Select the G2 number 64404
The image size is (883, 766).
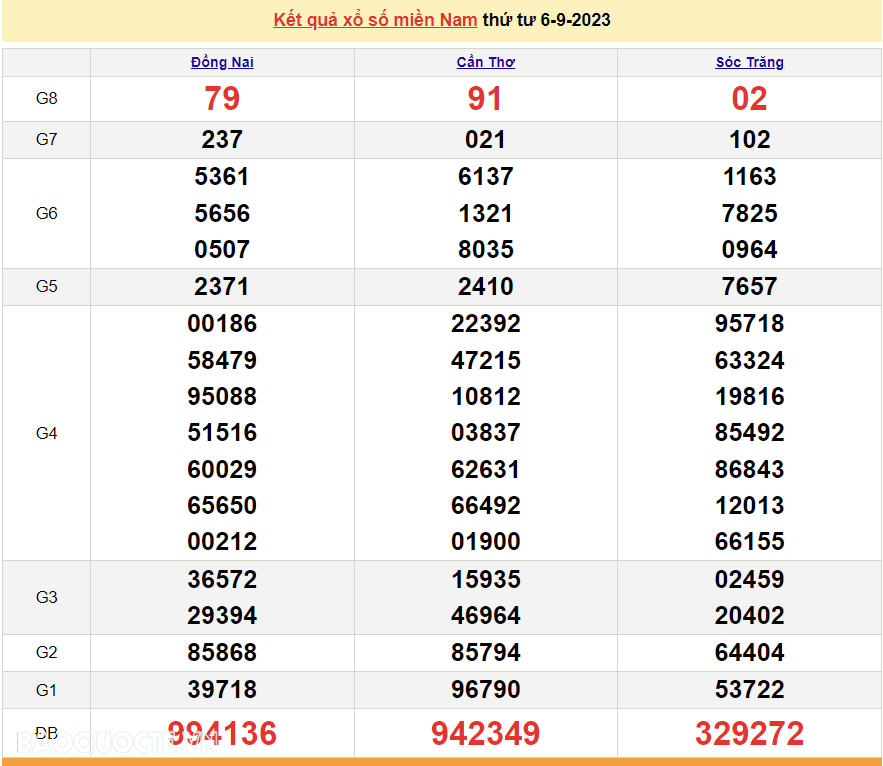coord(749,653)
